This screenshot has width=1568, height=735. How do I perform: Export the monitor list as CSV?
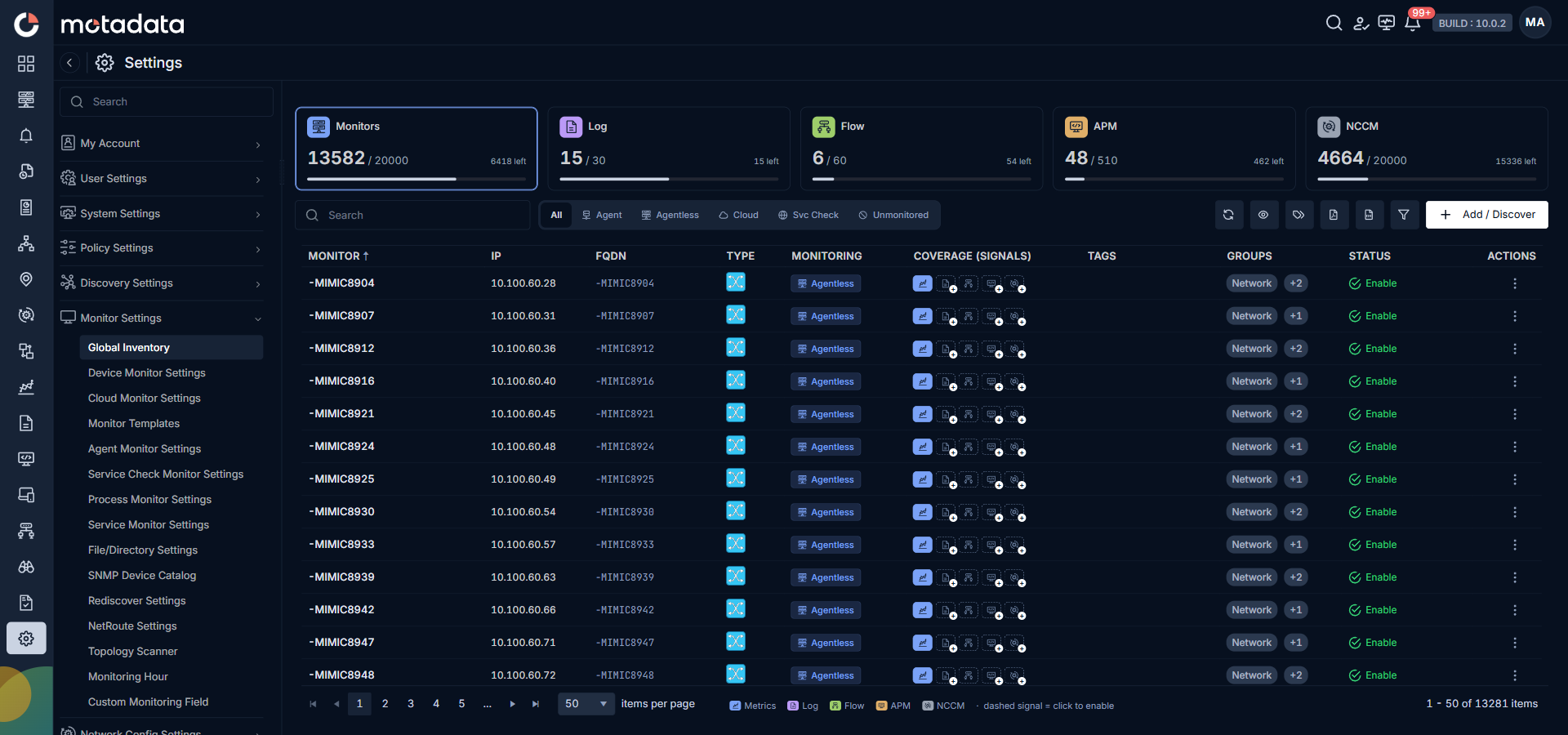(1369, 215)
